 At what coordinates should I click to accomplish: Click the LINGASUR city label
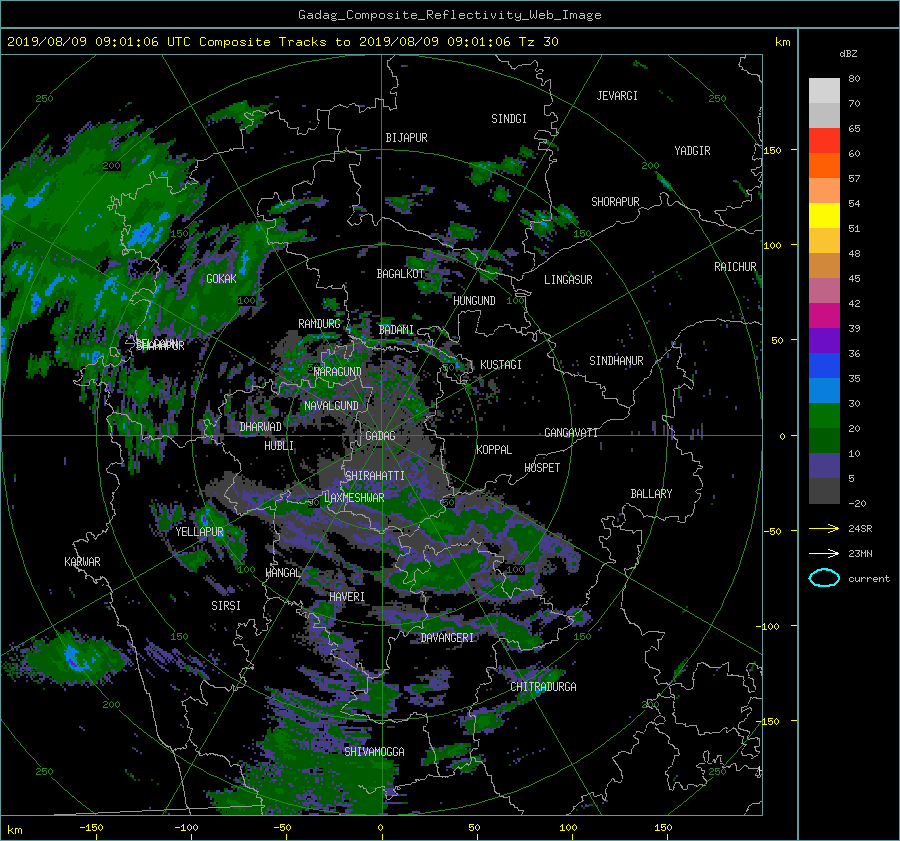coord(568,280)
